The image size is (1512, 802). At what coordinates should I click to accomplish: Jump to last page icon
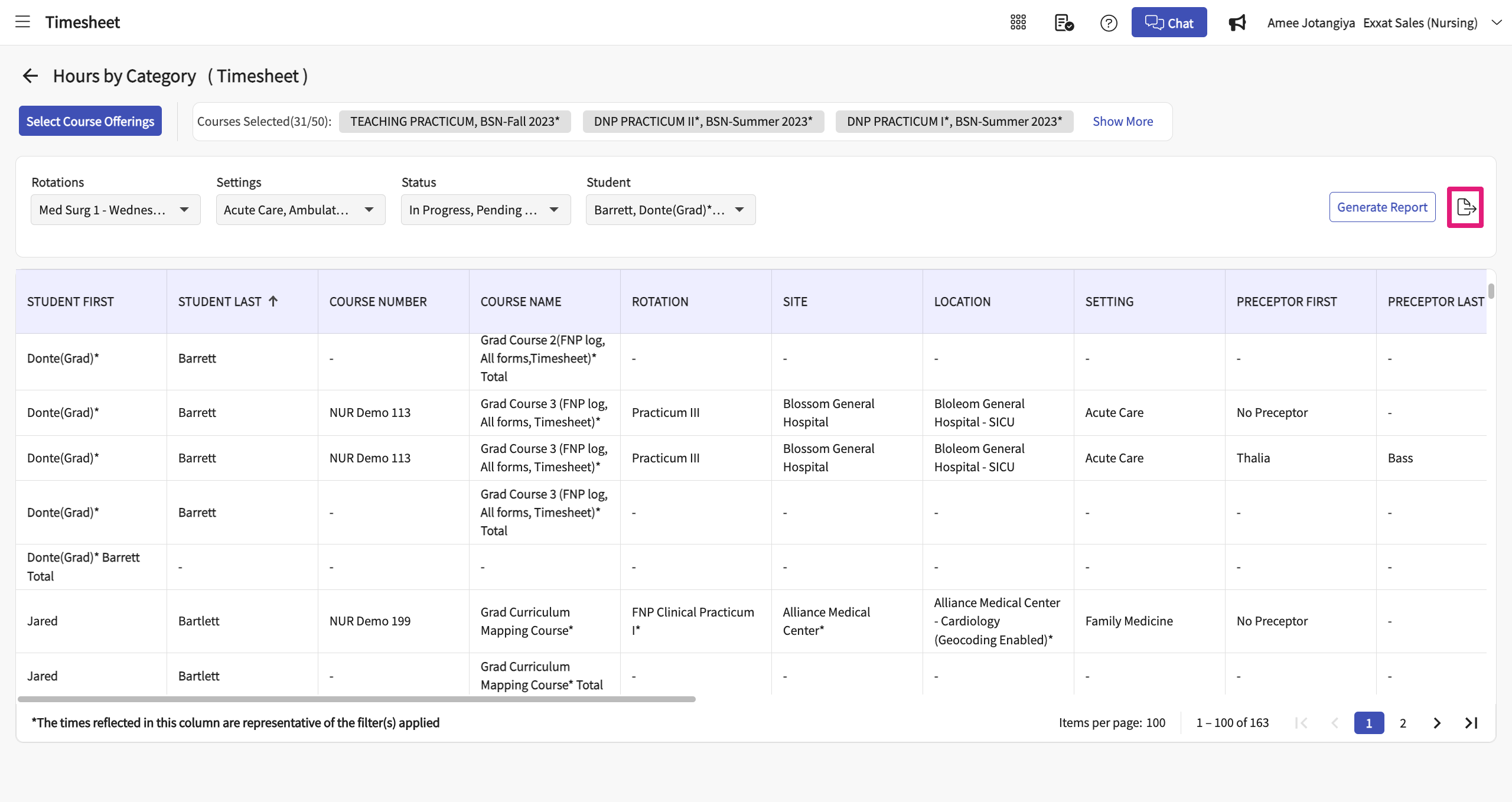tap(1471, 723)
